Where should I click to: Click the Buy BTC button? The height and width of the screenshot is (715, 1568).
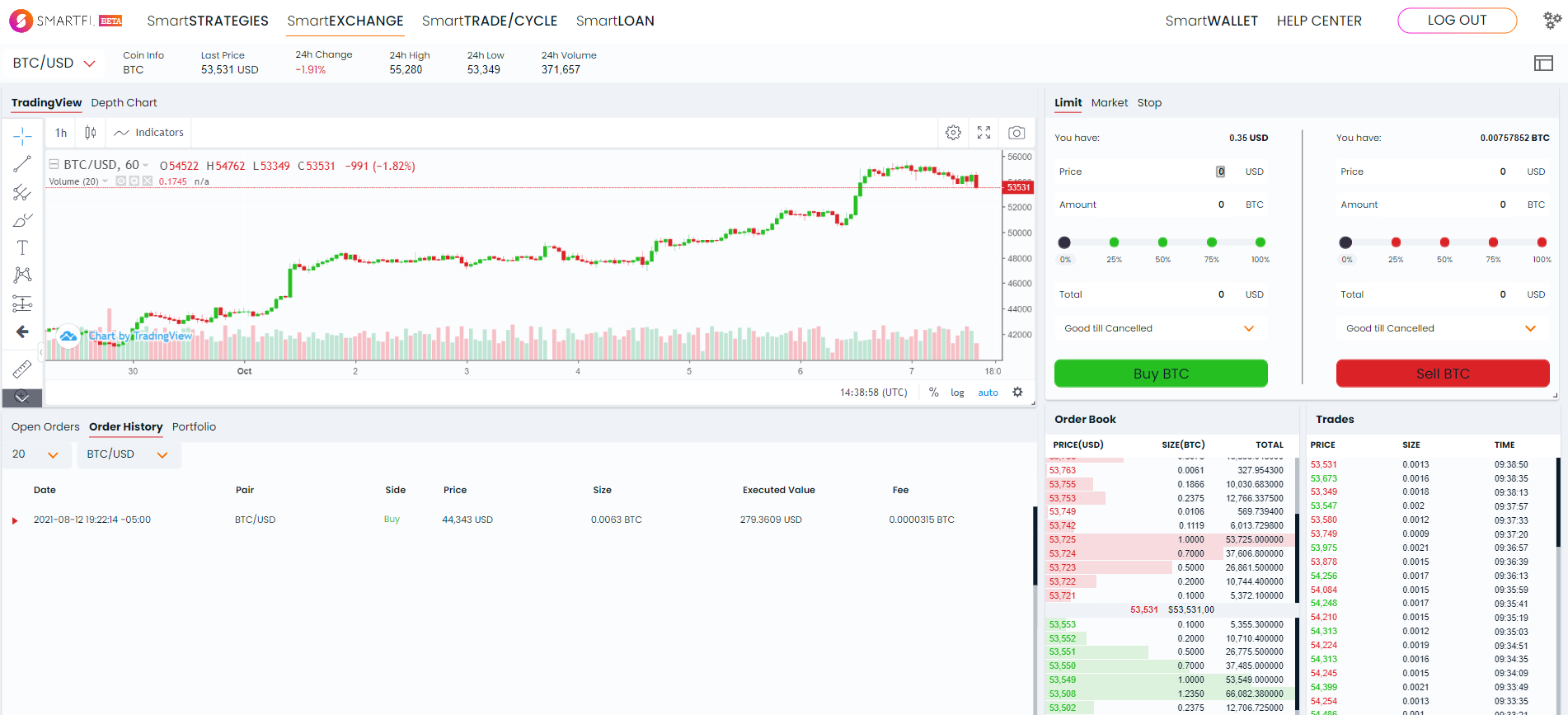[1161, 374]
